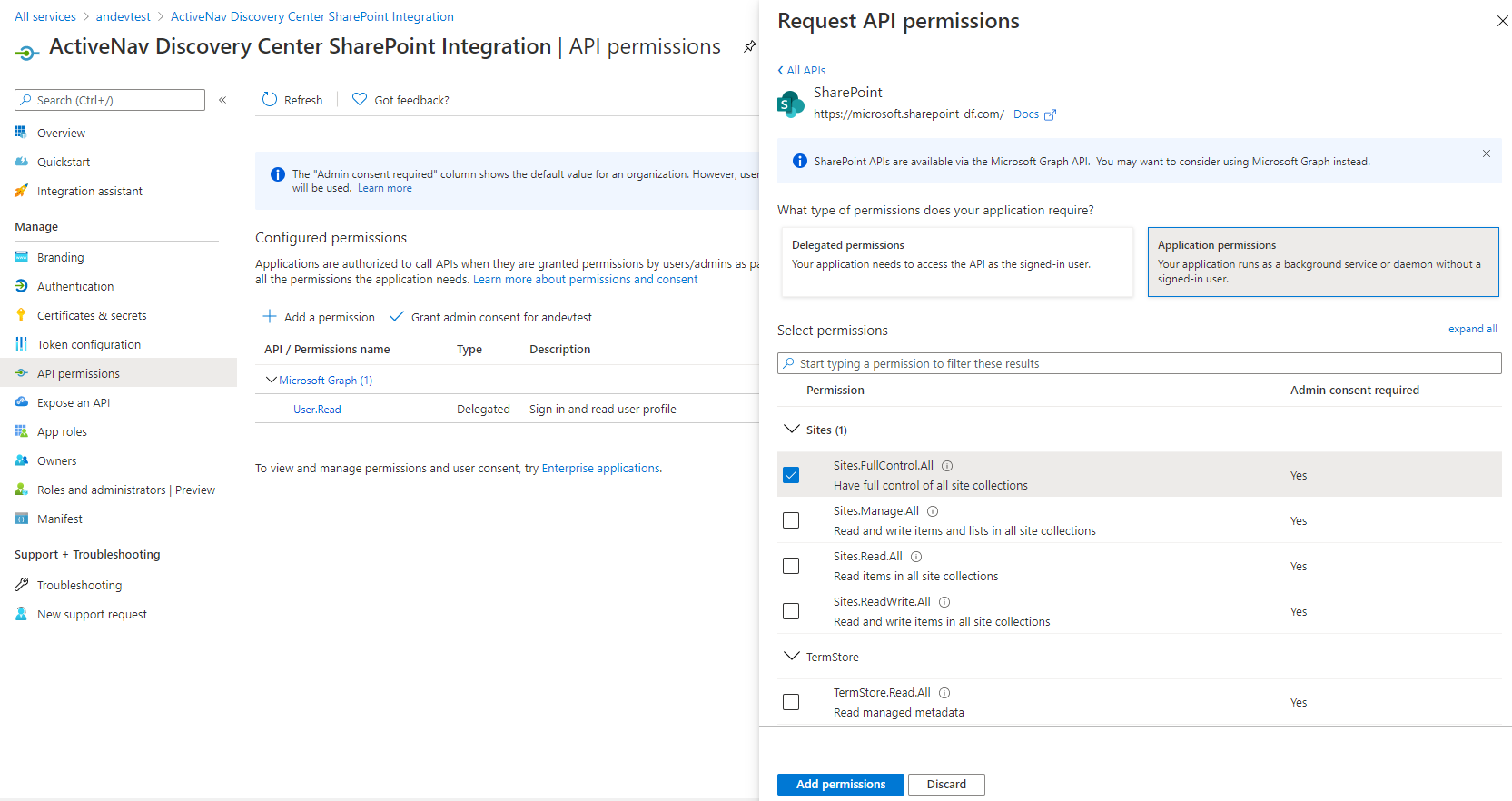The height and width of the screenshot is (801, 1512).
Task: Check the TermStore.Read.All checkbox
Action: 791,702
